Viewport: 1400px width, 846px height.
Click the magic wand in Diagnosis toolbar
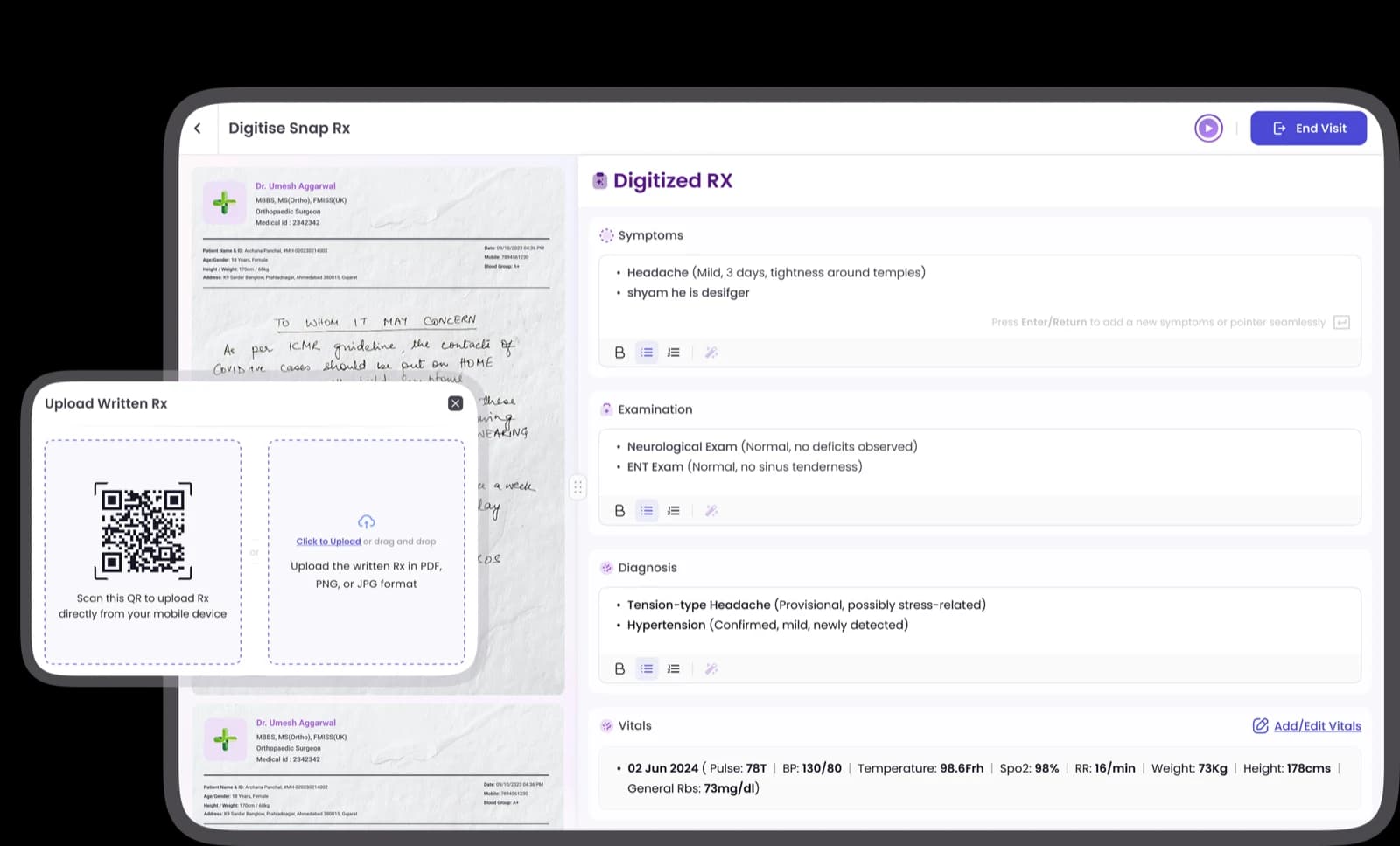(711, 669)
